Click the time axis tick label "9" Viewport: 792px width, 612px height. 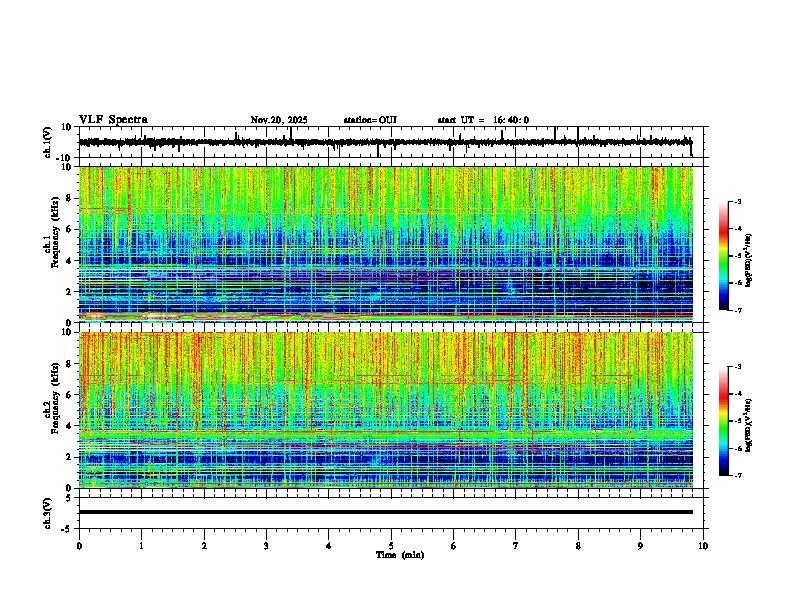click(x=640, y=546)
